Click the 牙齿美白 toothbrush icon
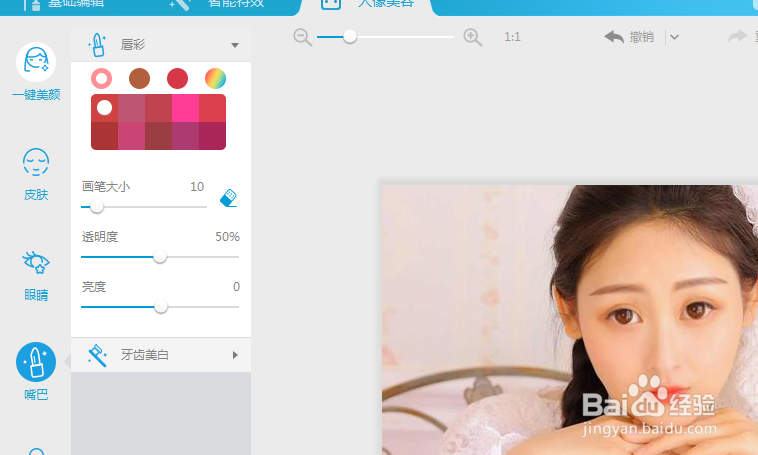 97,355
